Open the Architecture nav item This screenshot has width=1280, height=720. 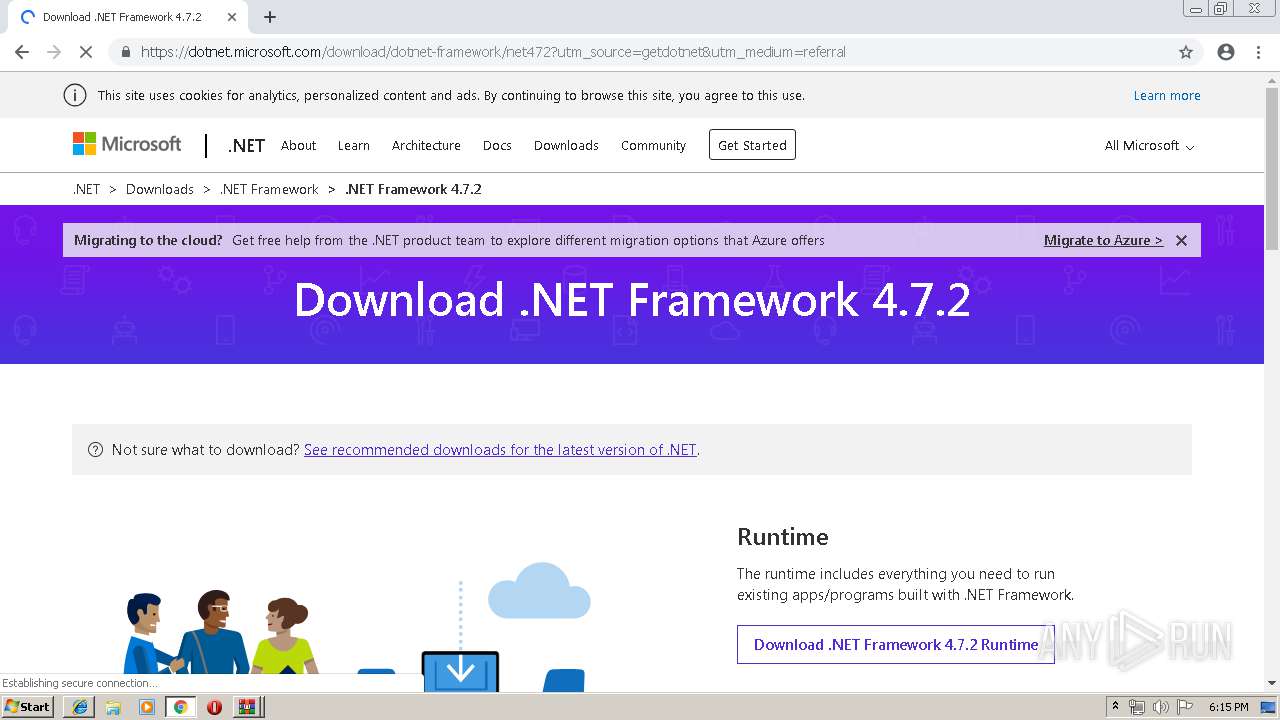coord(426,146)
